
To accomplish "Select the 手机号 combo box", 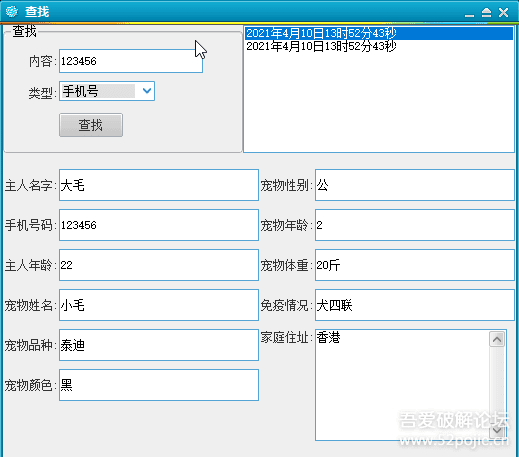I will coord(107,91).
